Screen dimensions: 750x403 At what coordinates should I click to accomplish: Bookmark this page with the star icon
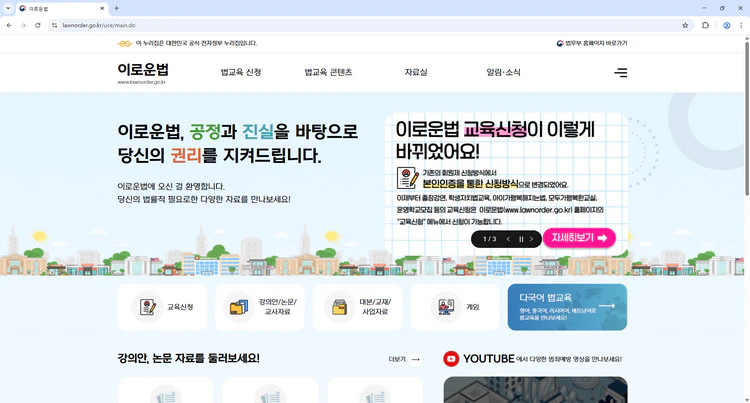coord(685,25)
